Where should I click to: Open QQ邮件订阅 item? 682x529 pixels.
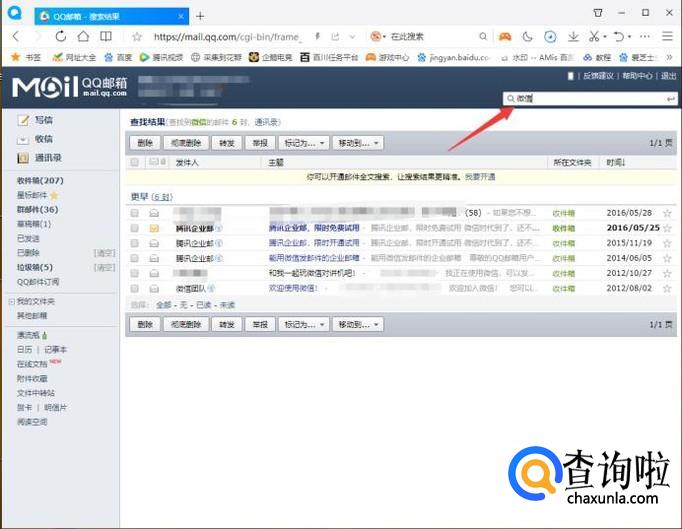tap(38, 282)
